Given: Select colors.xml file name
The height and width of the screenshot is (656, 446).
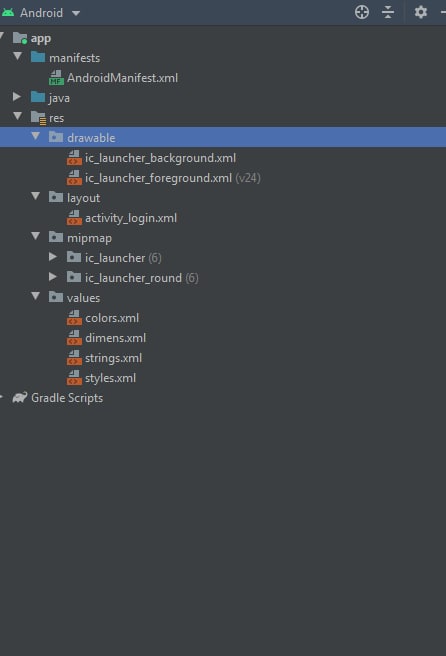Looking at the screenshot, I should click(112, 318).
